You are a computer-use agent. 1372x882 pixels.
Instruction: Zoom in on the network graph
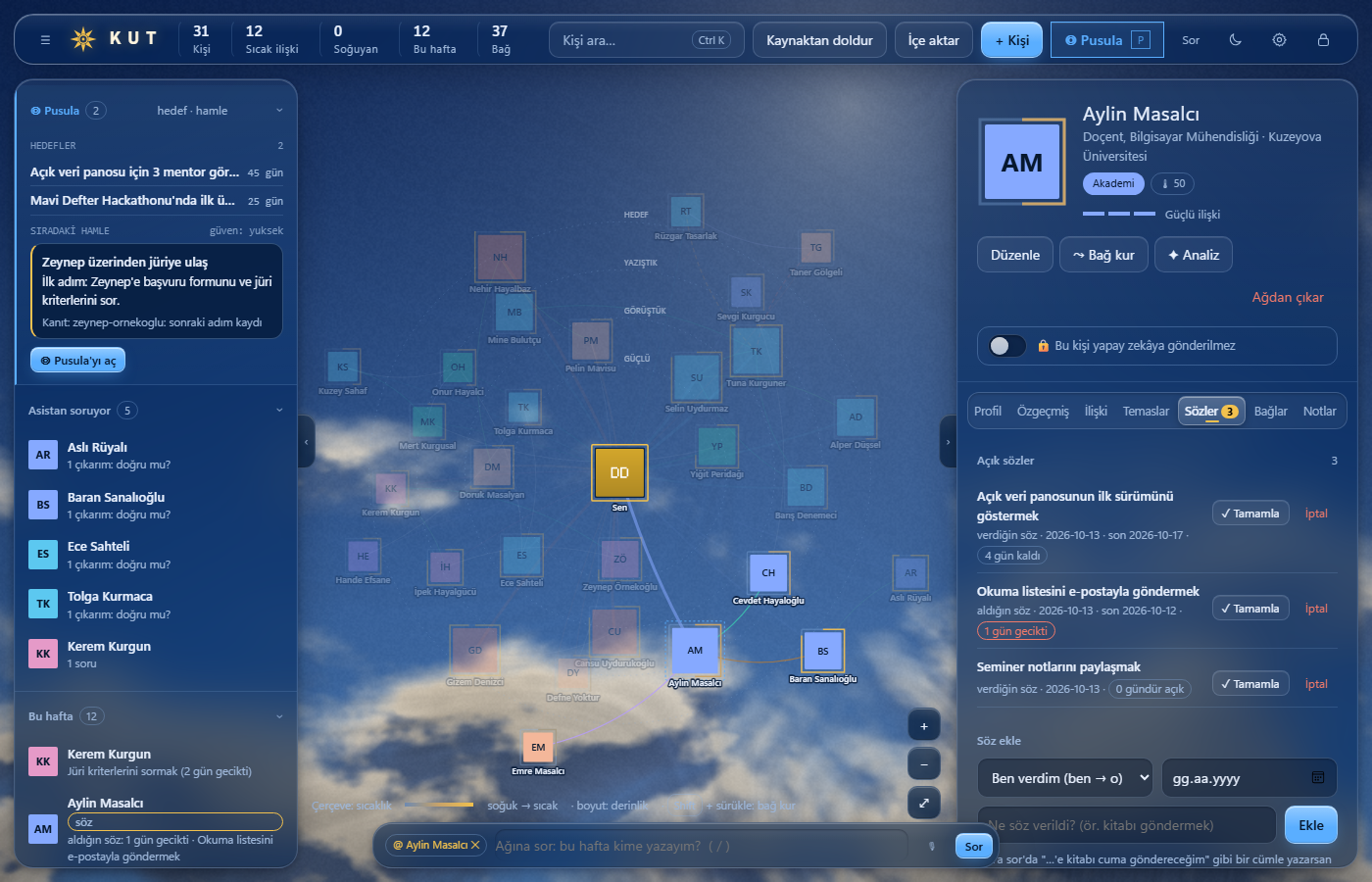click(923, 726)
